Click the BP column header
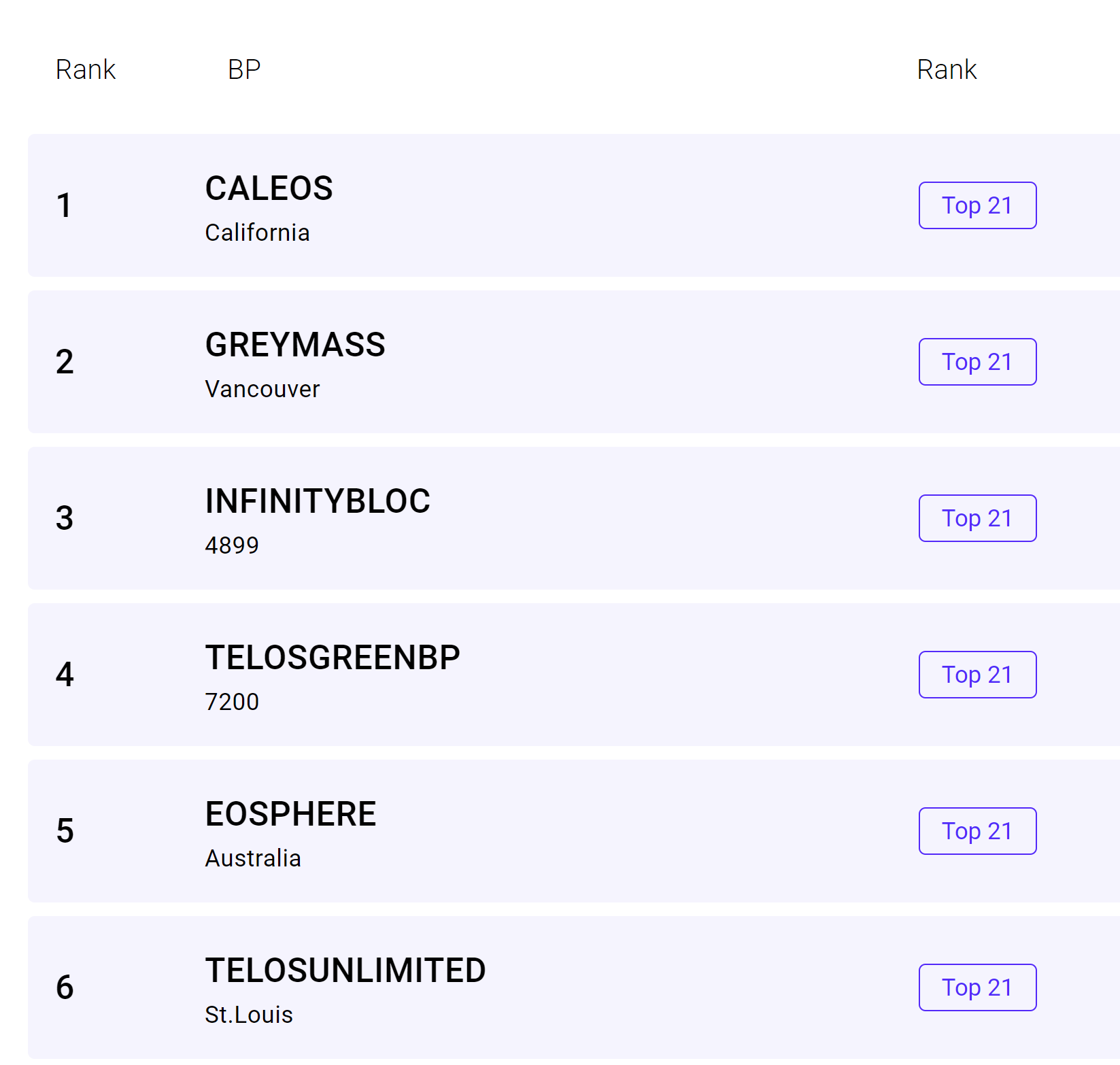 coord(244,69)
